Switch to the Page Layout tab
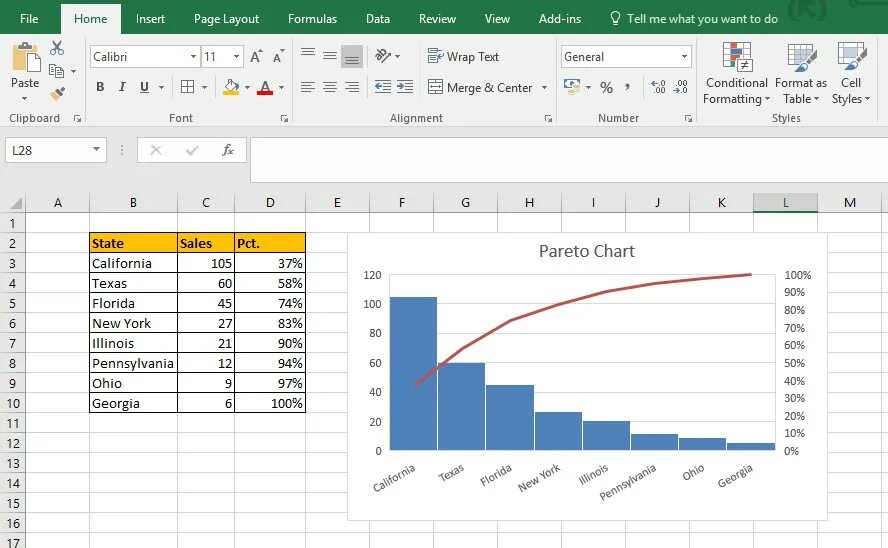This screenshot has width=888, height=548. (x=226, y=19)
